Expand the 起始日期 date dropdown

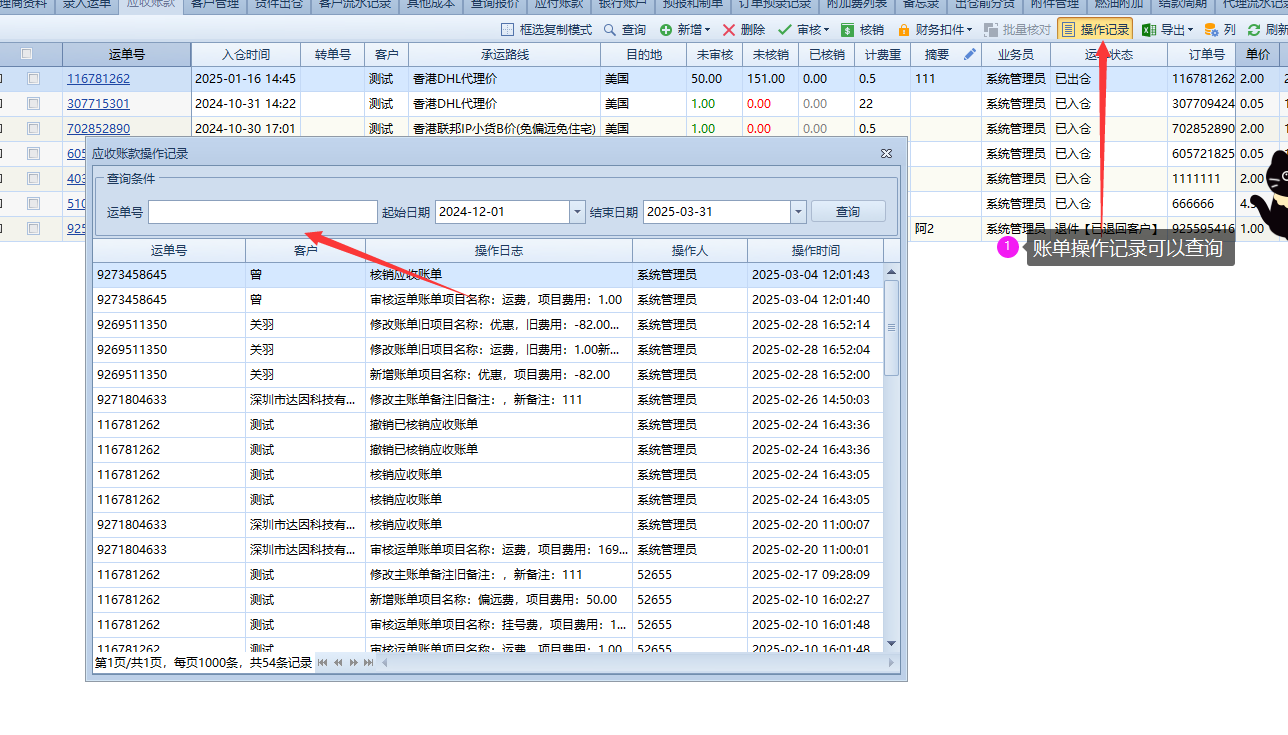tap(577, 212)
